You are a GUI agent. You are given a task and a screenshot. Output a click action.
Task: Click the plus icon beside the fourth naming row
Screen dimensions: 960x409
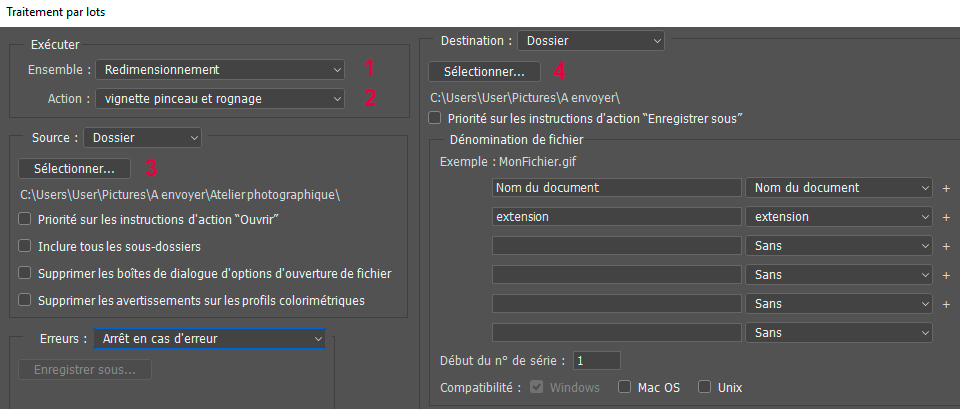pyautogui.click(x=946, y=275)
